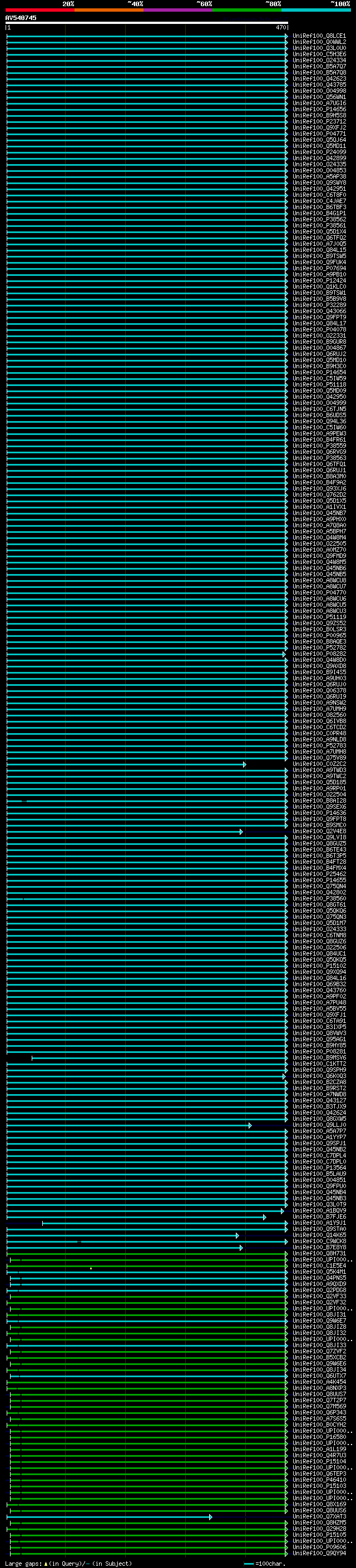Select UniRef100_O04998 entry
The image size is (356, 1568).
319,91
